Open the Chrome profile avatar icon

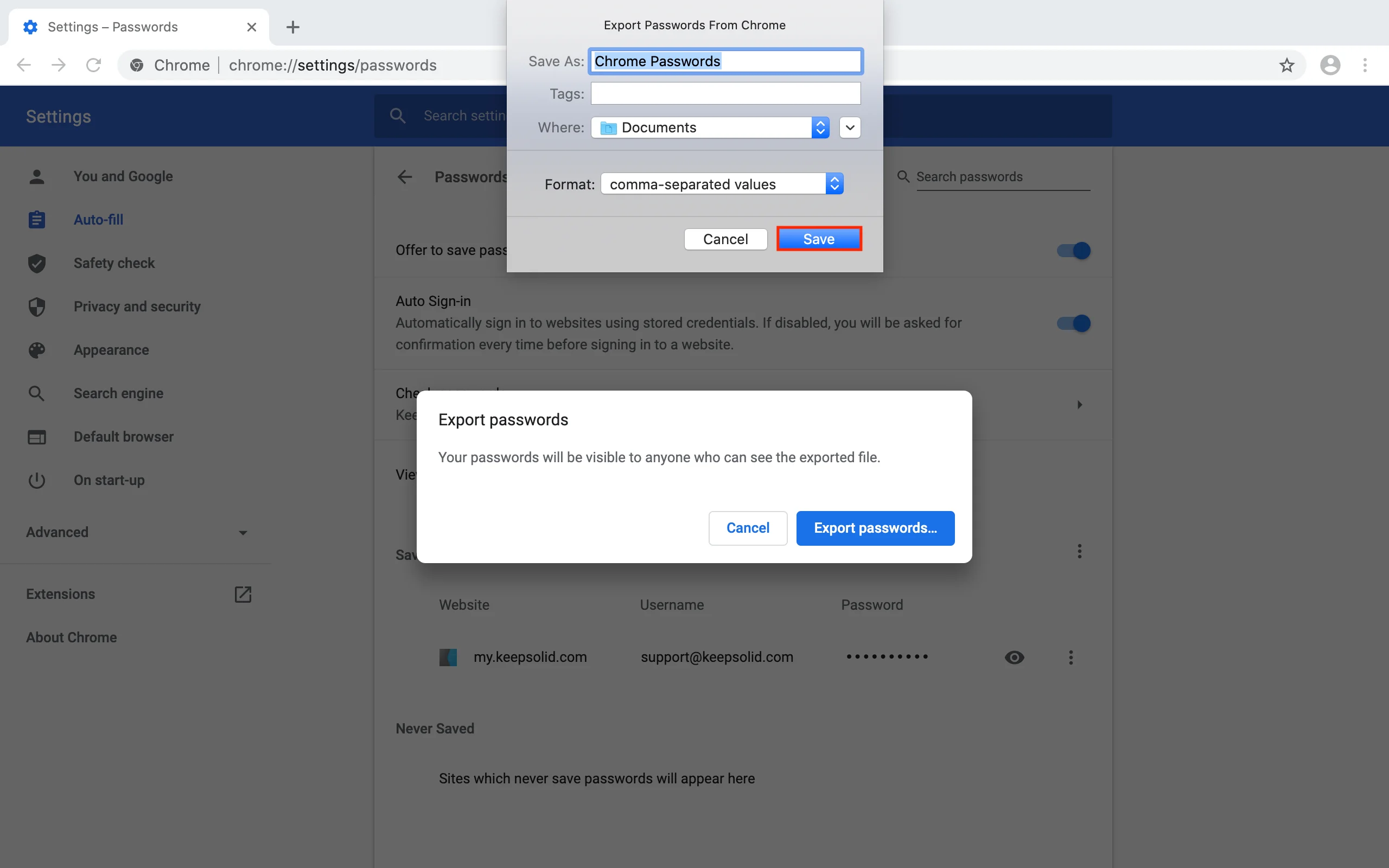tap(1330, 65)
